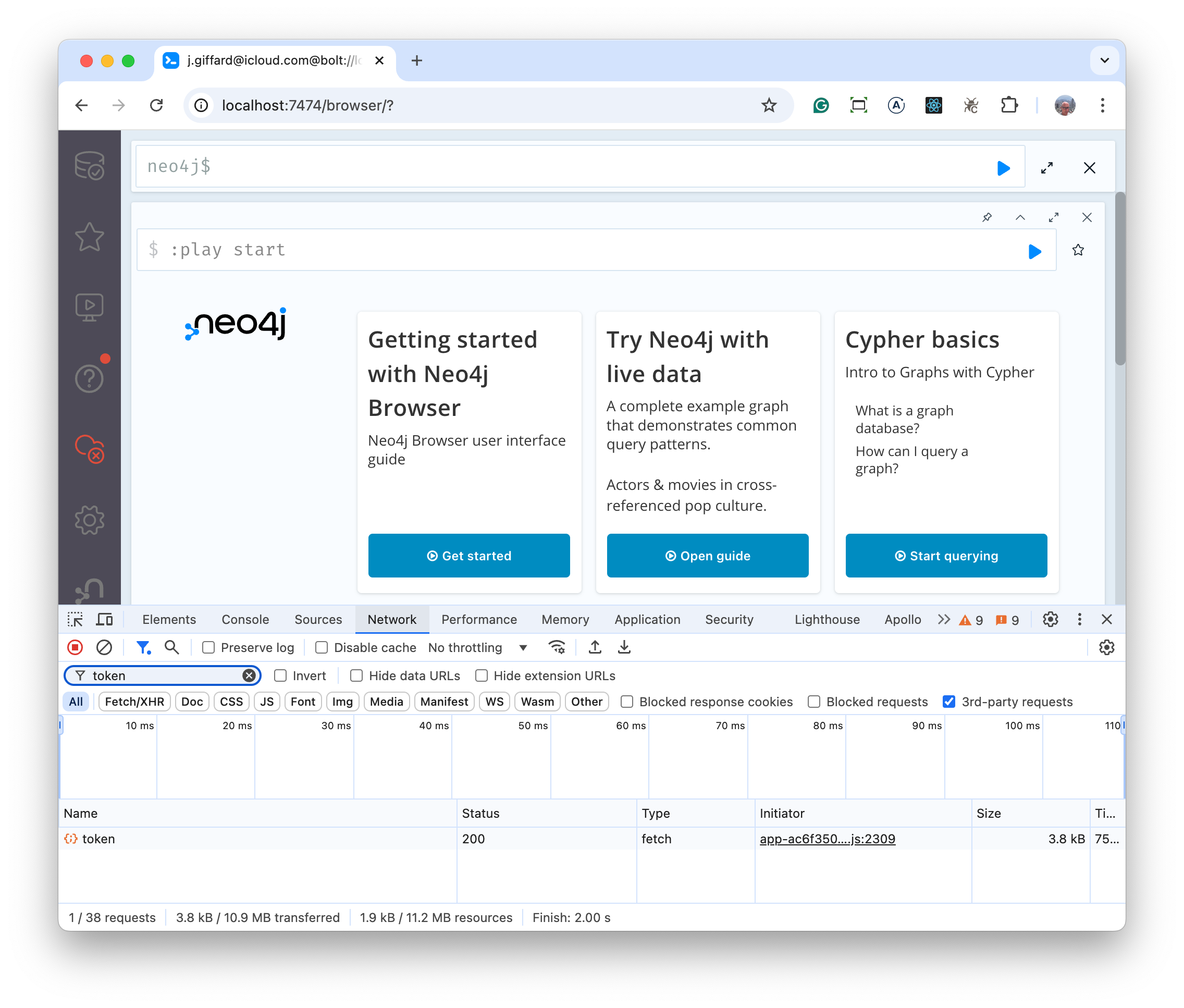The height and width of the screenshot is (1008, 1184).
Task: Open the Favorites star in Neo4j sidebar
Action: (x=90, y=237)
